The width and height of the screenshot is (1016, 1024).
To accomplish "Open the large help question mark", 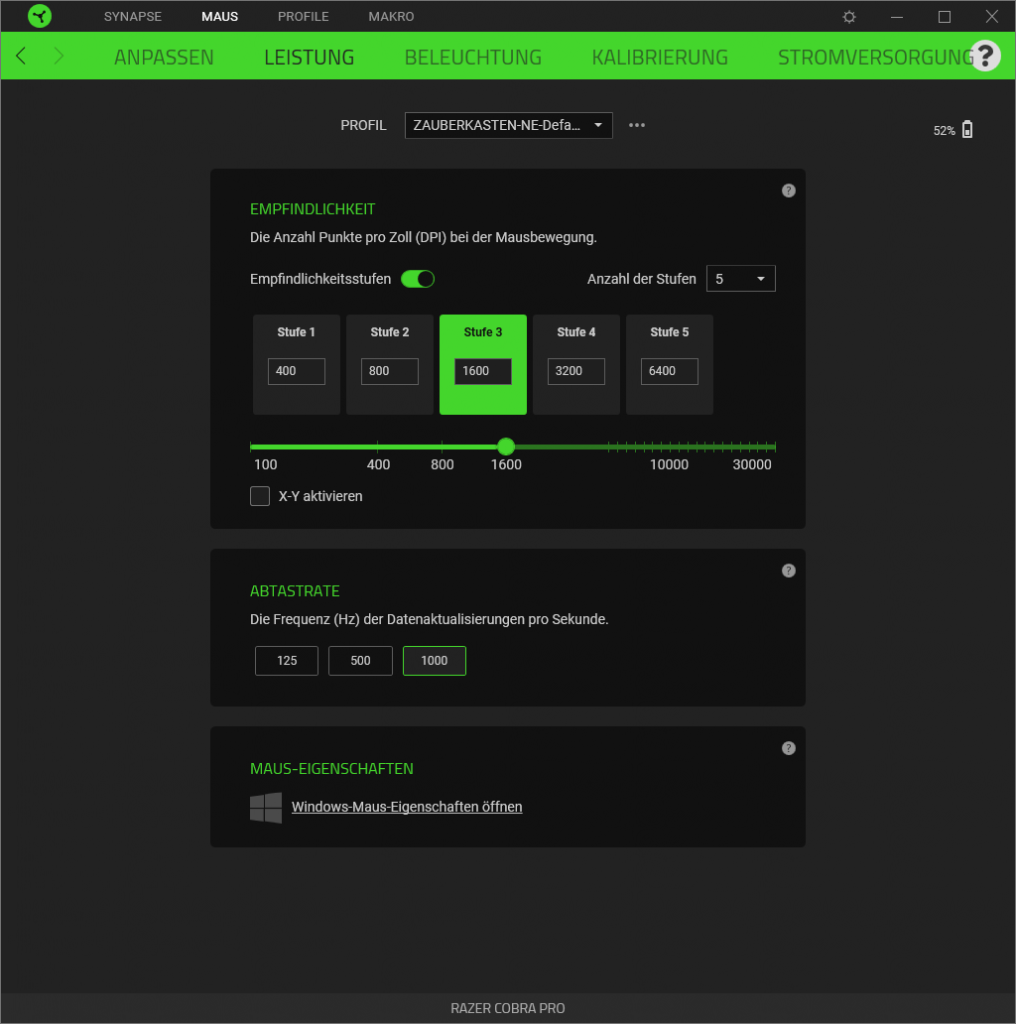I will click(x=985, y=56).
